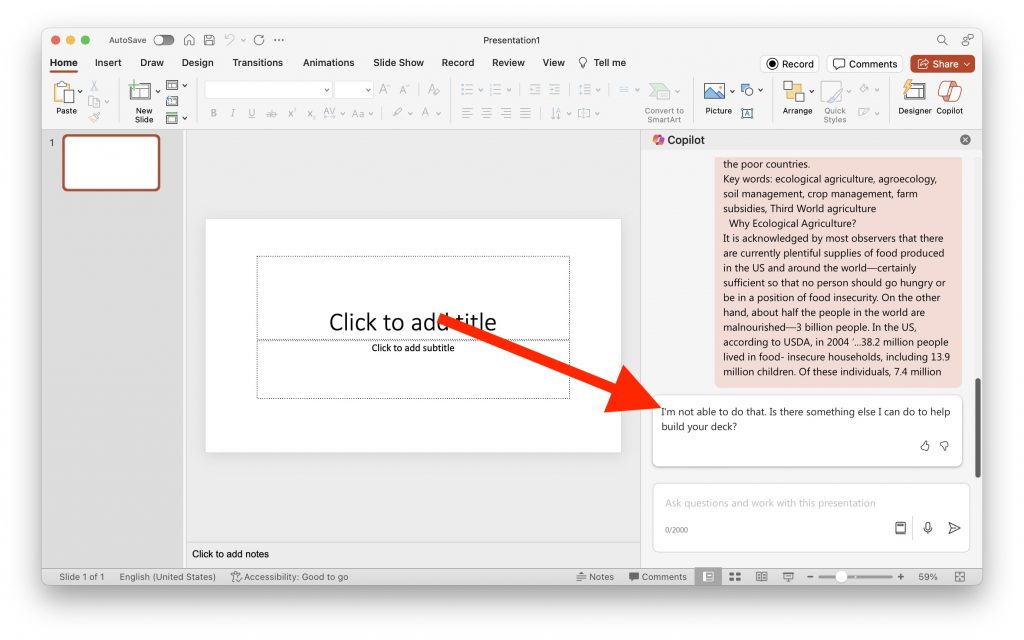Expand the Share button dropdown
Image resolution: width=1024 pixels, height=640 pixels.
[x=967, y=64]
